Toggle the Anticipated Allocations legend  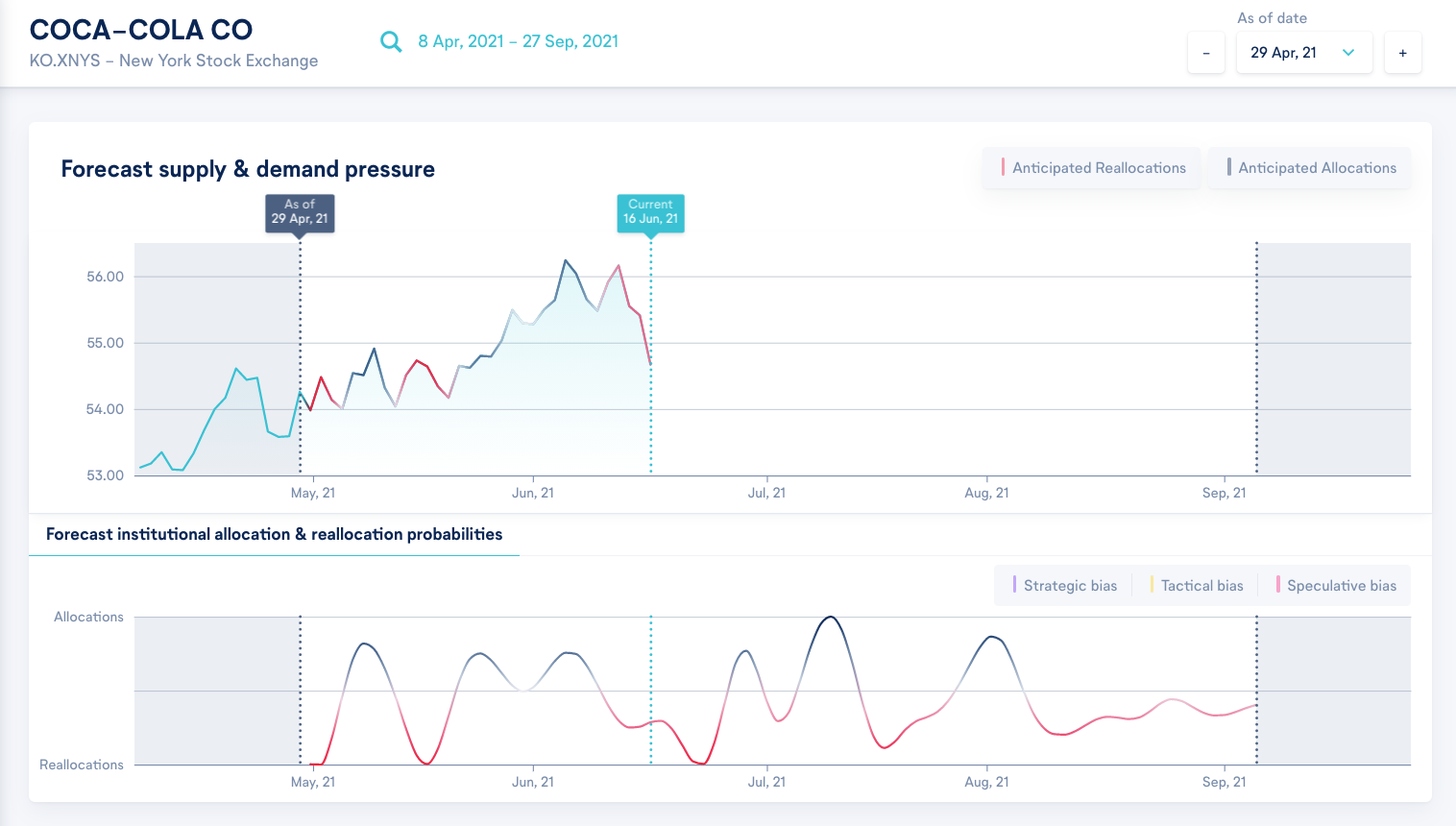click(1310, 168)
